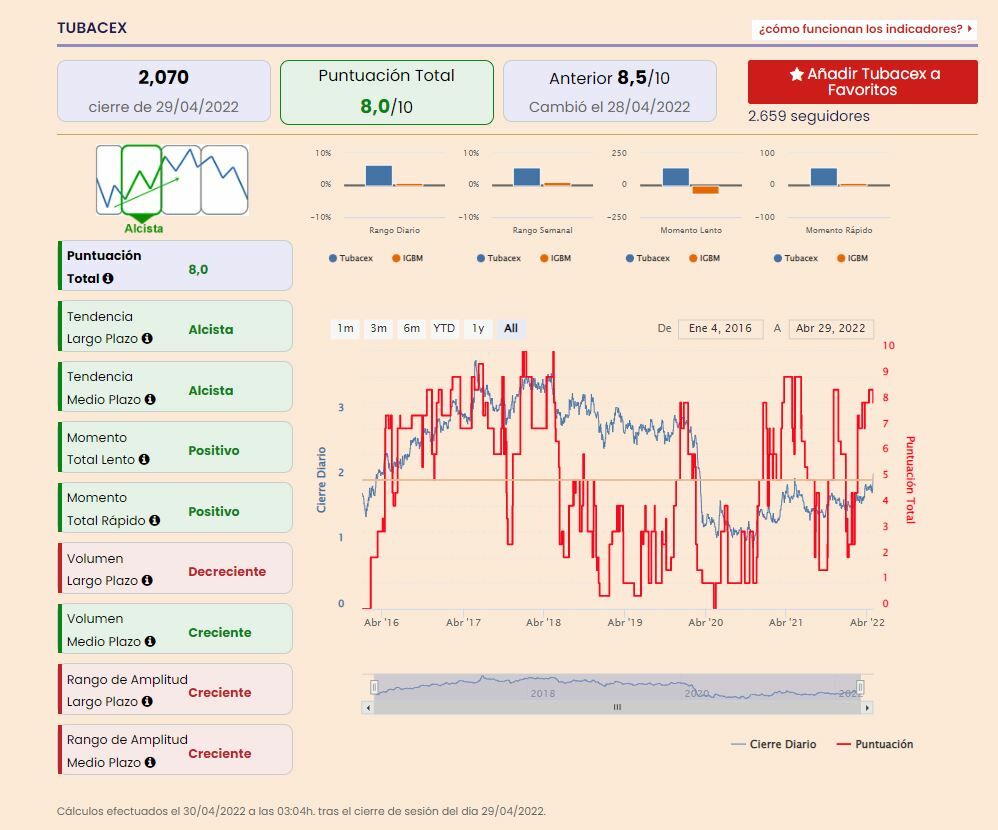998x830 pixels.
Task: Click the Tendencia Largo Plazo Alcista row
Action: coord(175,327)
